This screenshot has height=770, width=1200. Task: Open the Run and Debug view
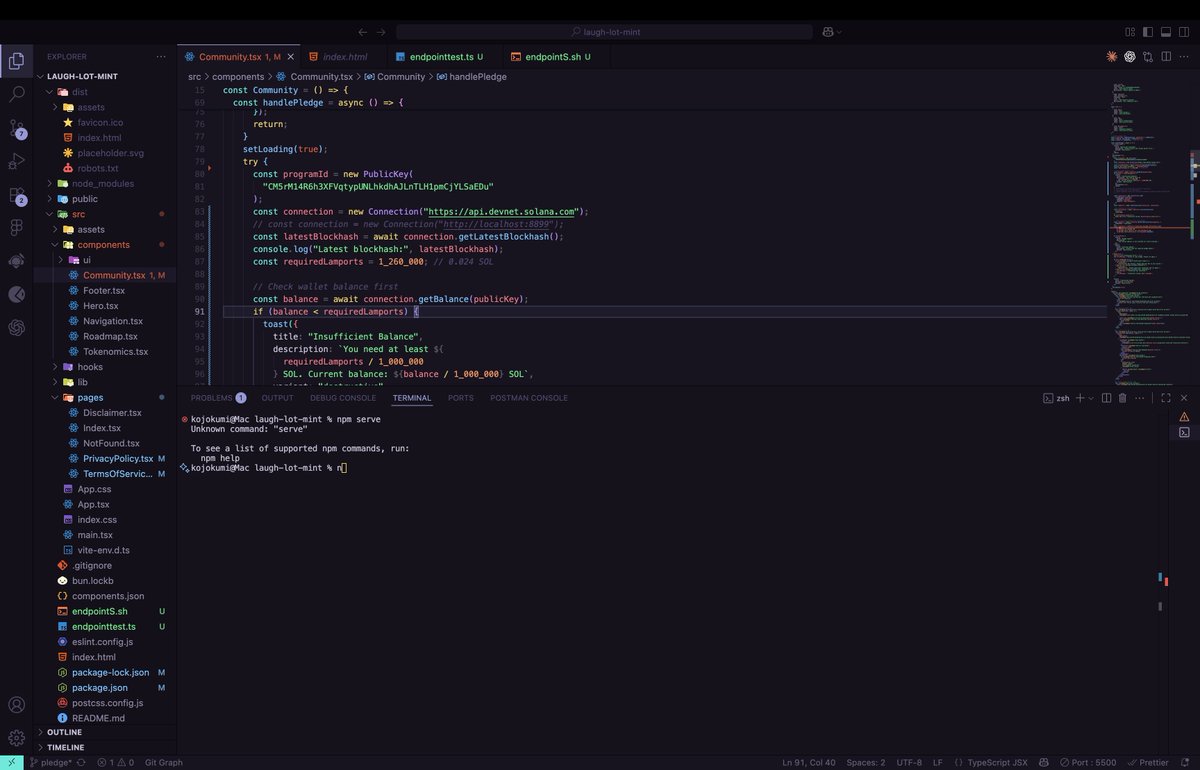click(x=16, y=160)
